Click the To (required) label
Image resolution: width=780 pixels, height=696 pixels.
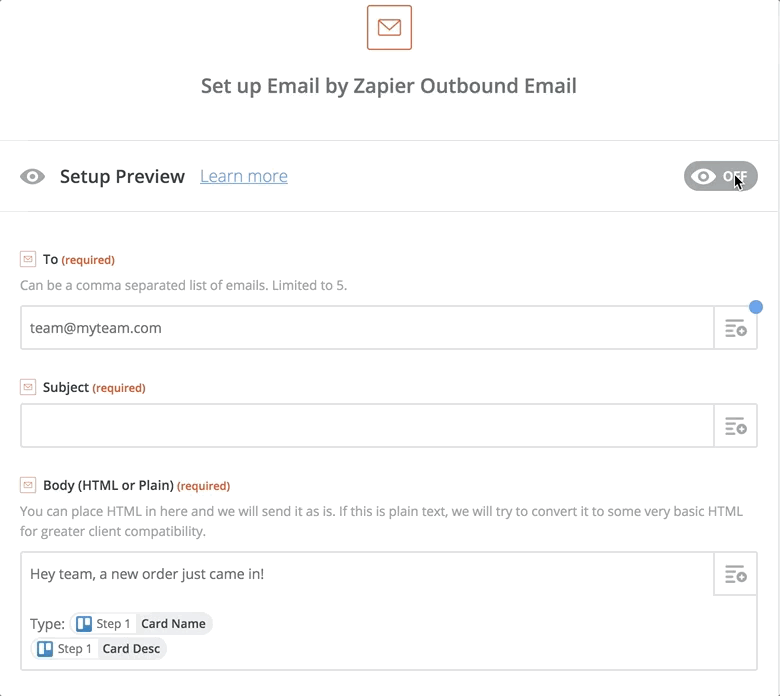(79, 260)
